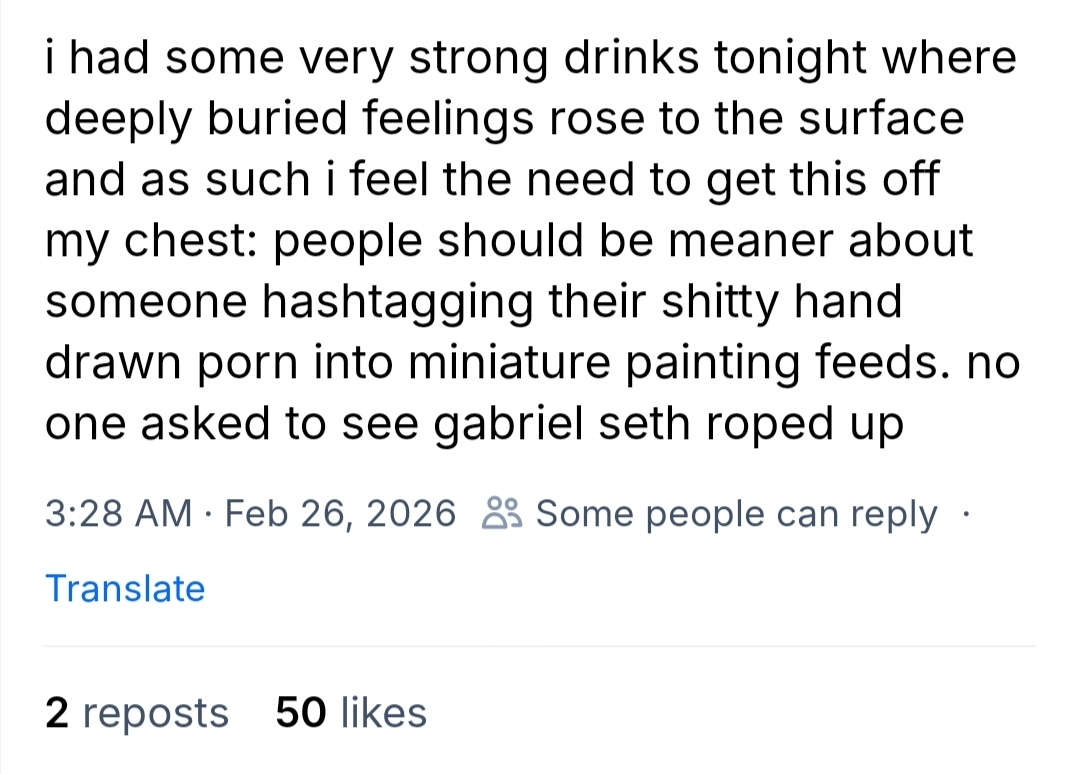Click the Translate link
1080x774 pixels.
tap(125, 588)
